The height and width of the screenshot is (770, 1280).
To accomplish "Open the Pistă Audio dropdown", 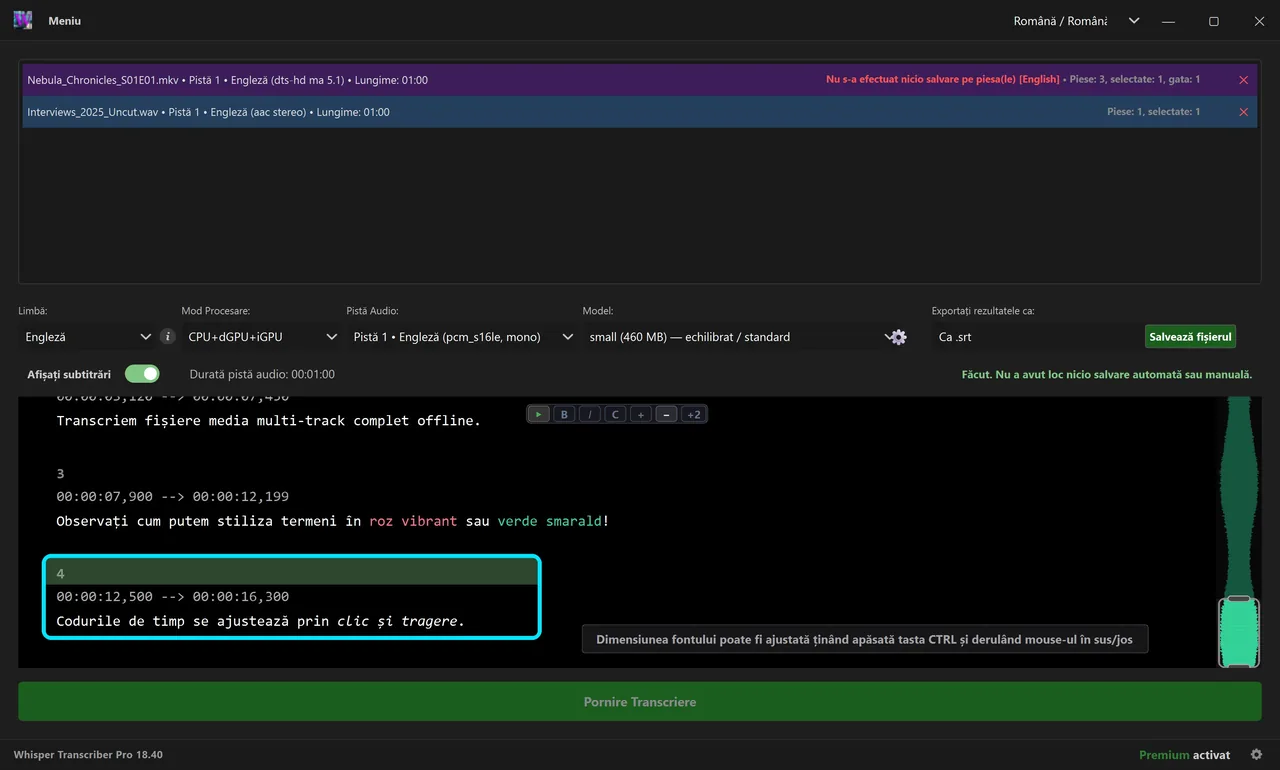I will tap(464, 337).
